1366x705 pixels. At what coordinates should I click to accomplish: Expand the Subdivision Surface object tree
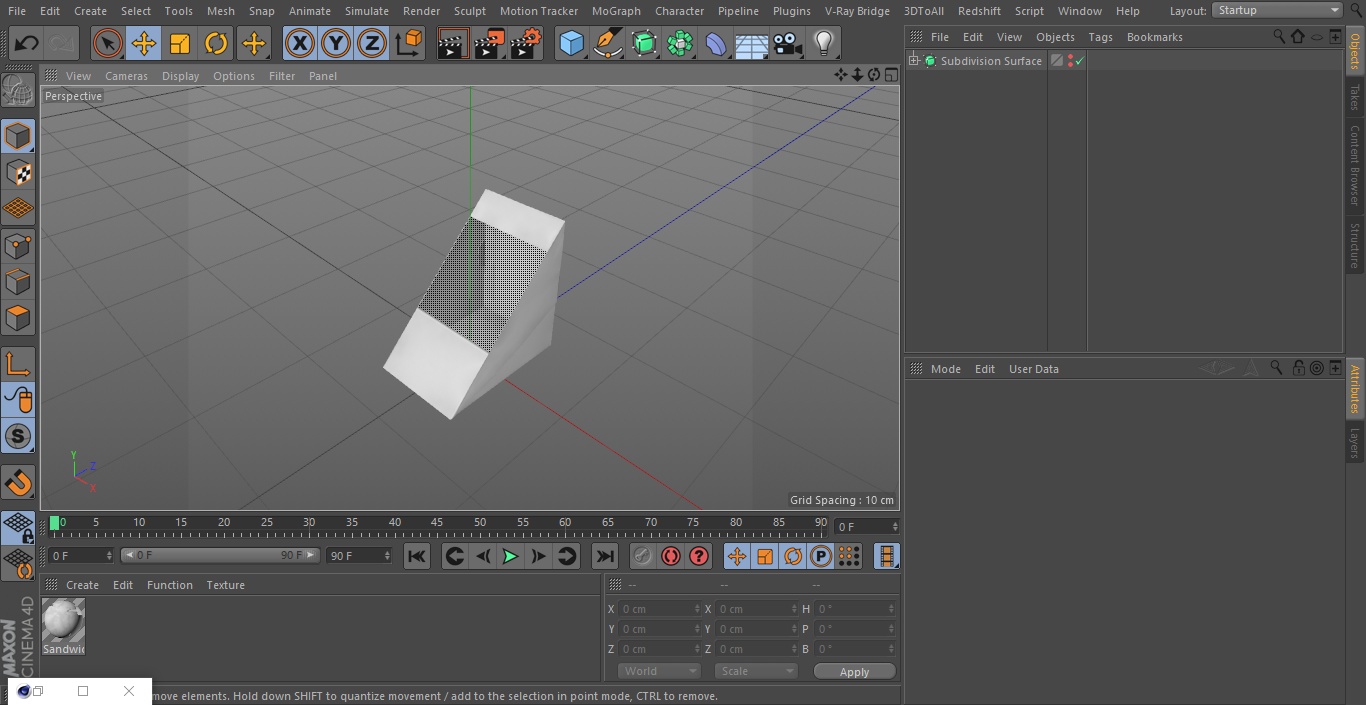(913, 61)
